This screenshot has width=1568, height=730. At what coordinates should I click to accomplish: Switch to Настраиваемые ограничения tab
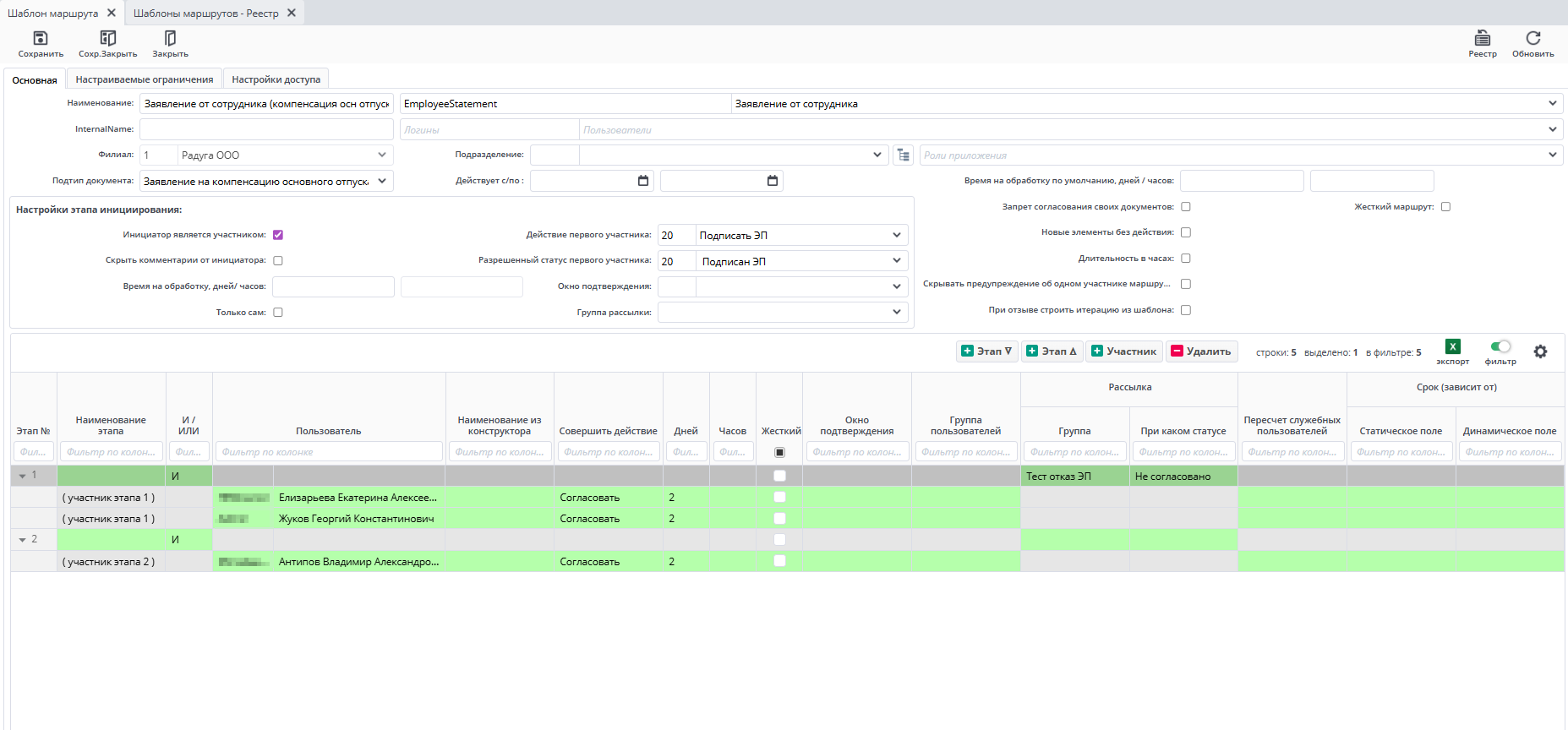145,79
